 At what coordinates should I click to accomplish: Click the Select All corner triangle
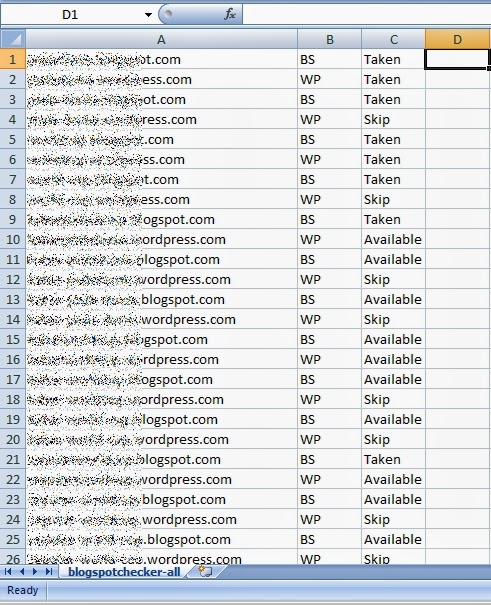13,39
